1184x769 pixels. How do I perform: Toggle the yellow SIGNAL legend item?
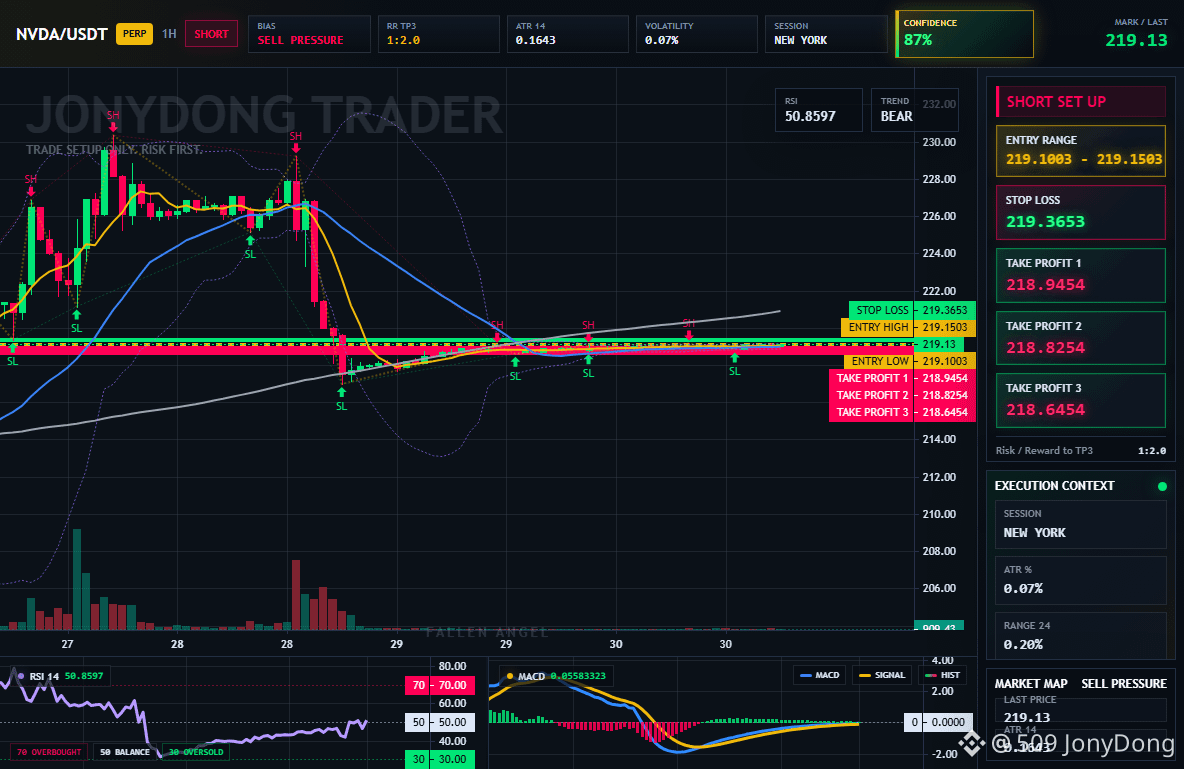pos(882,675)
